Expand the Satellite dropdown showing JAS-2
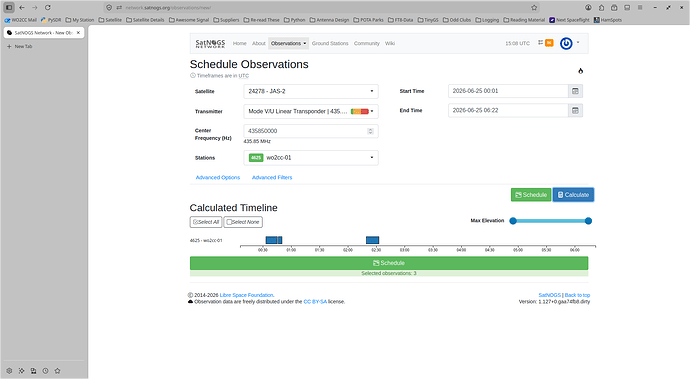 pyautogui.click(x=311, y=91)
